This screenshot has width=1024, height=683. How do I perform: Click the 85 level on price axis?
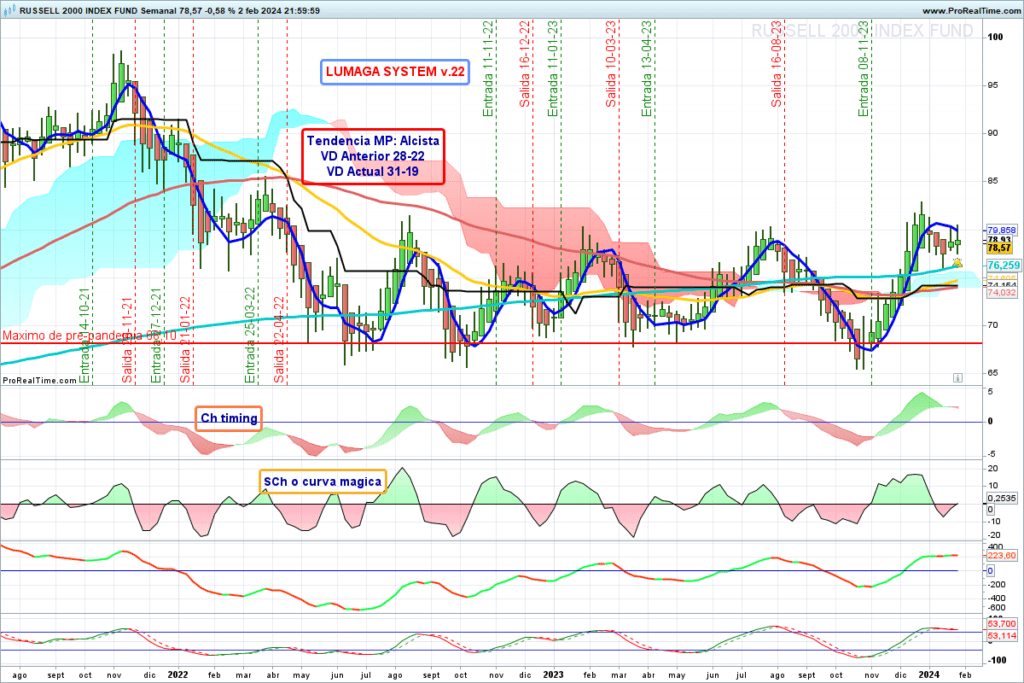pyautogui.click(x=993, y=181)
